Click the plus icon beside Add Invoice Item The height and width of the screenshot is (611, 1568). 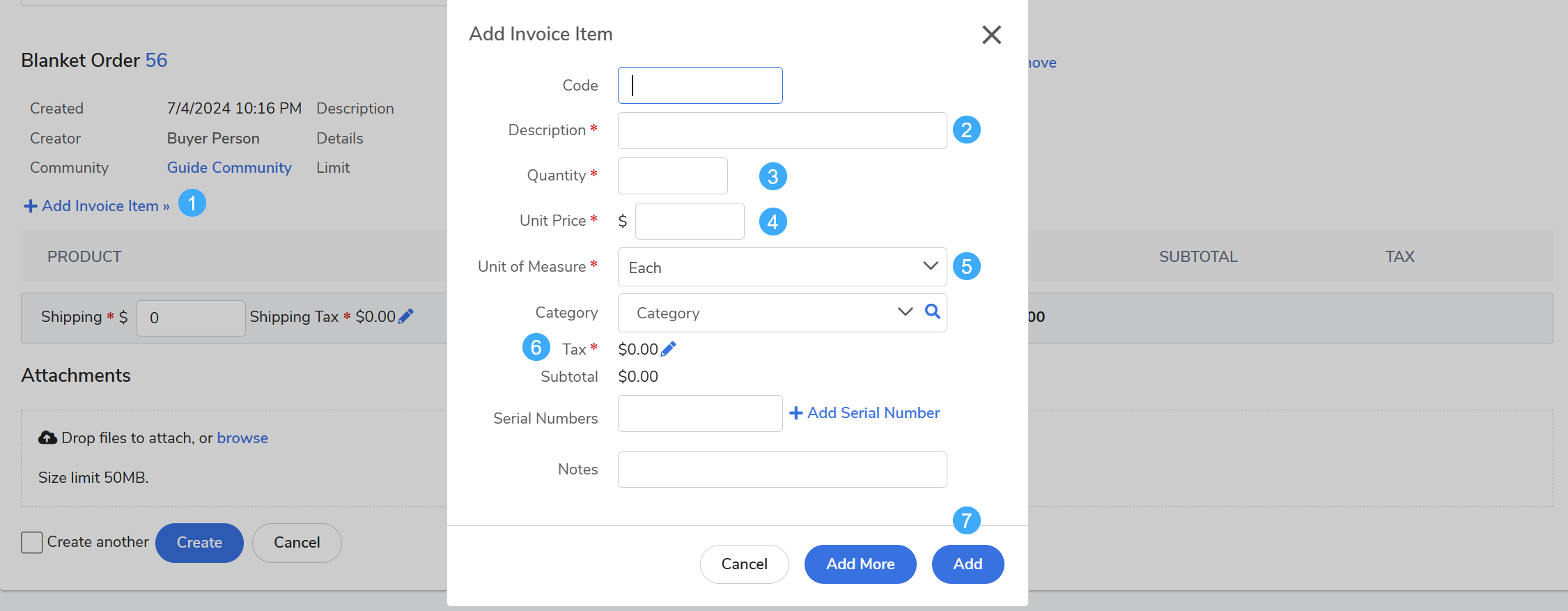pyautogui.click(x=31, y=206)
